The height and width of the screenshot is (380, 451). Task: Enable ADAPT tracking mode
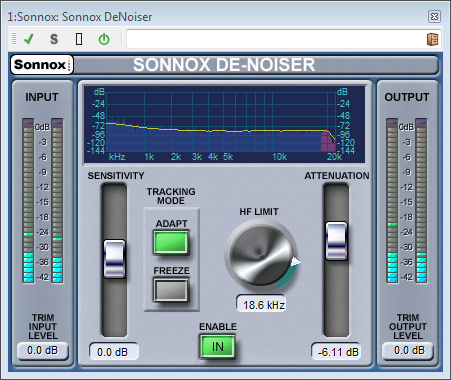[x=171, y=242]
